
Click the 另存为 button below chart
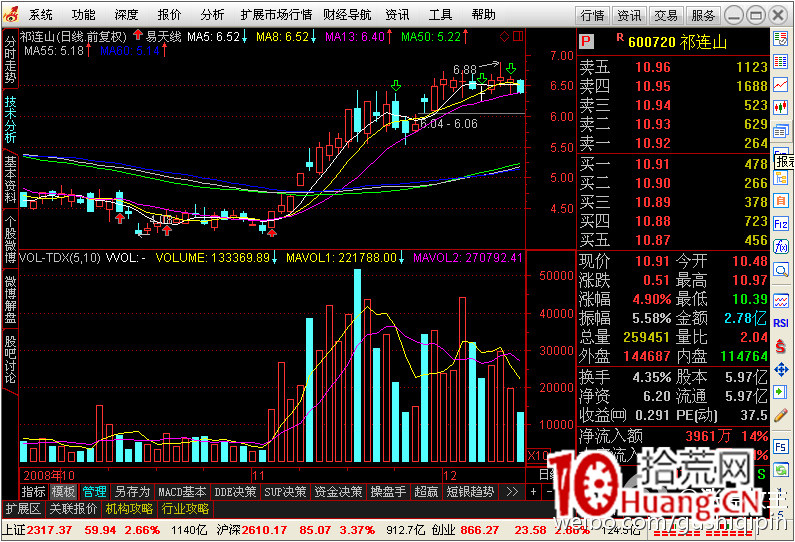click(132, 491)
